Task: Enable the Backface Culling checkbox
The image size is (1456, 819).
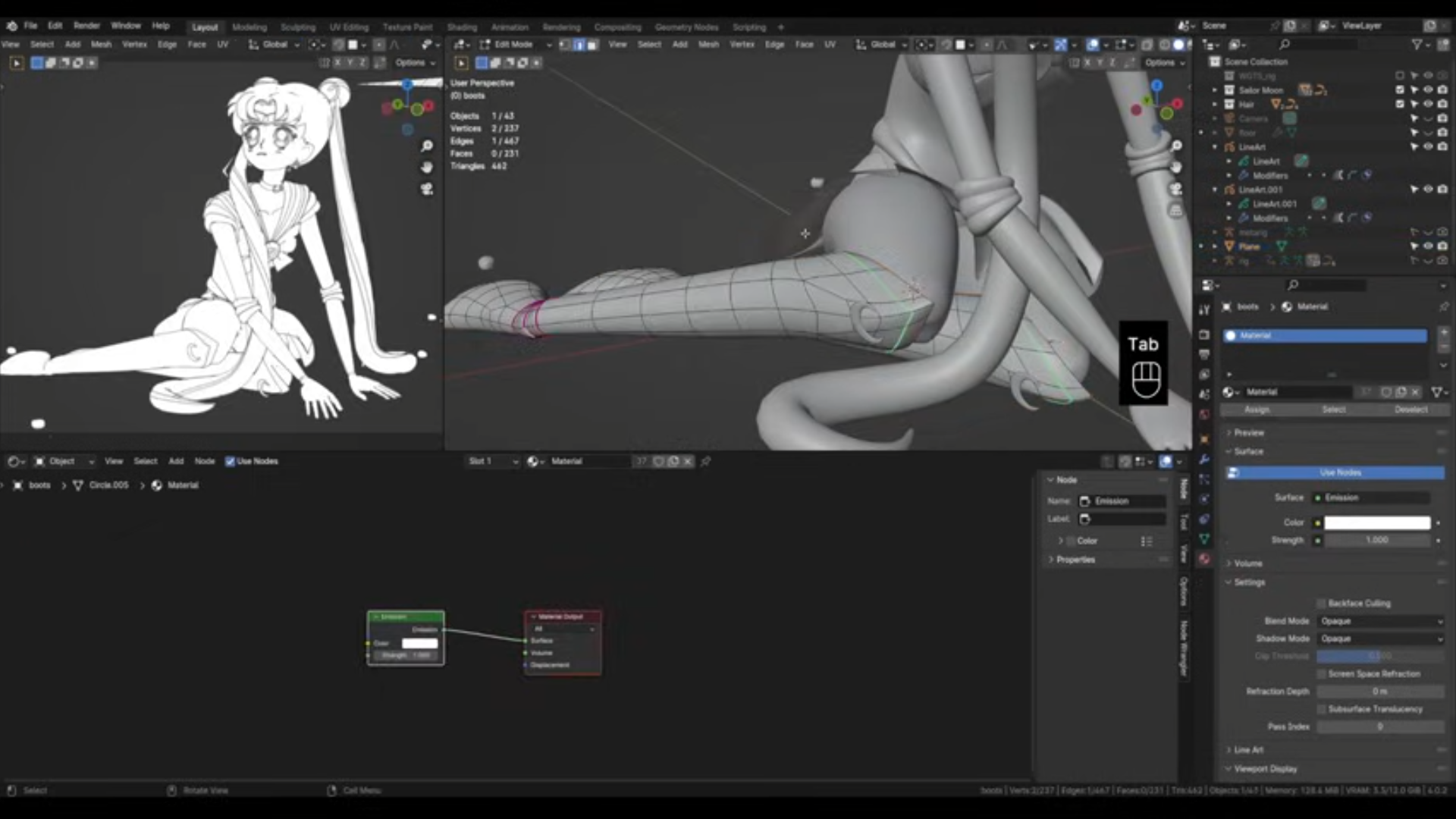Action: (1322, 604)
